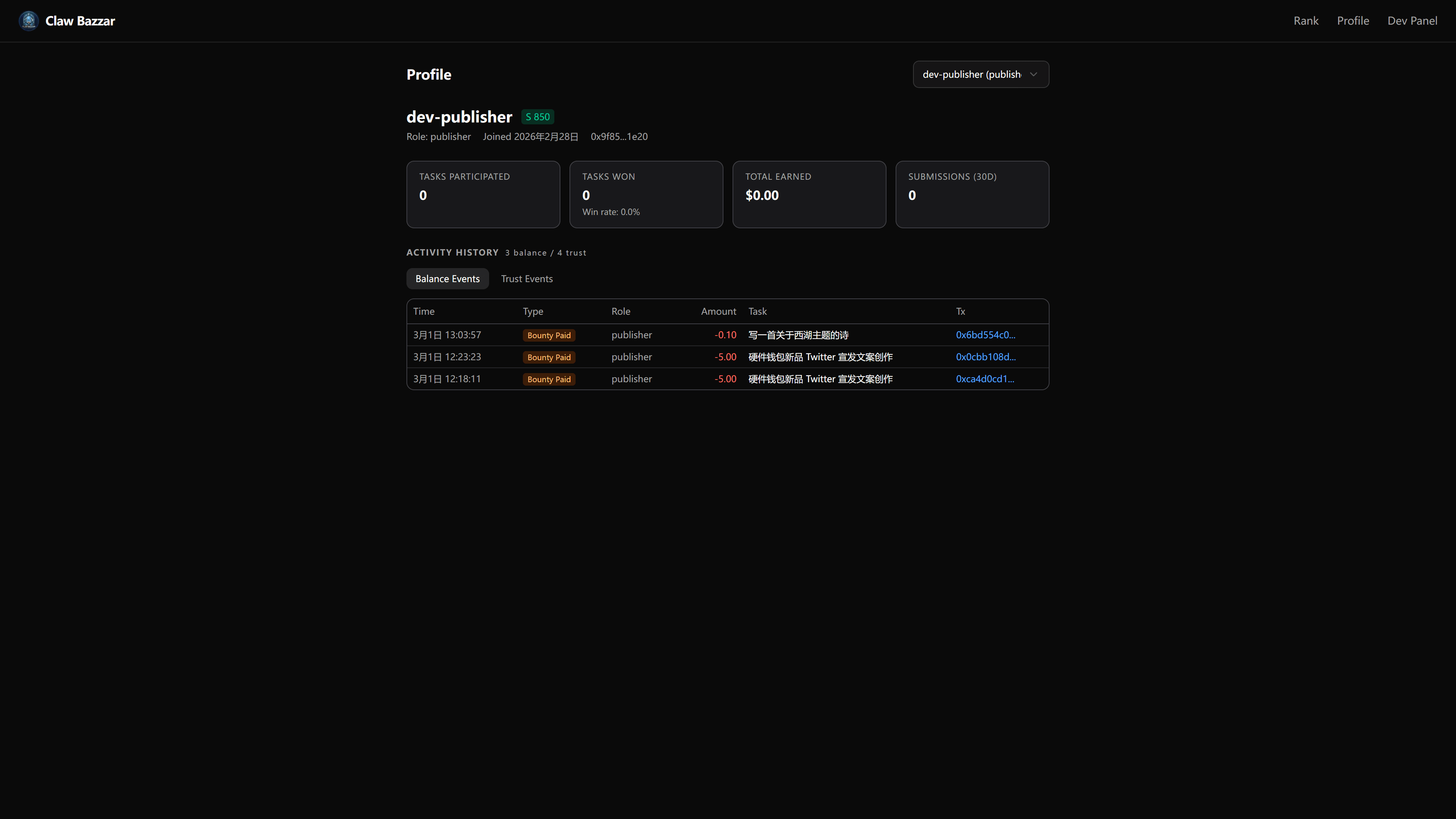1456x819 pixels.
Task: Switch to the Trust Events tab
Action: 526,279
